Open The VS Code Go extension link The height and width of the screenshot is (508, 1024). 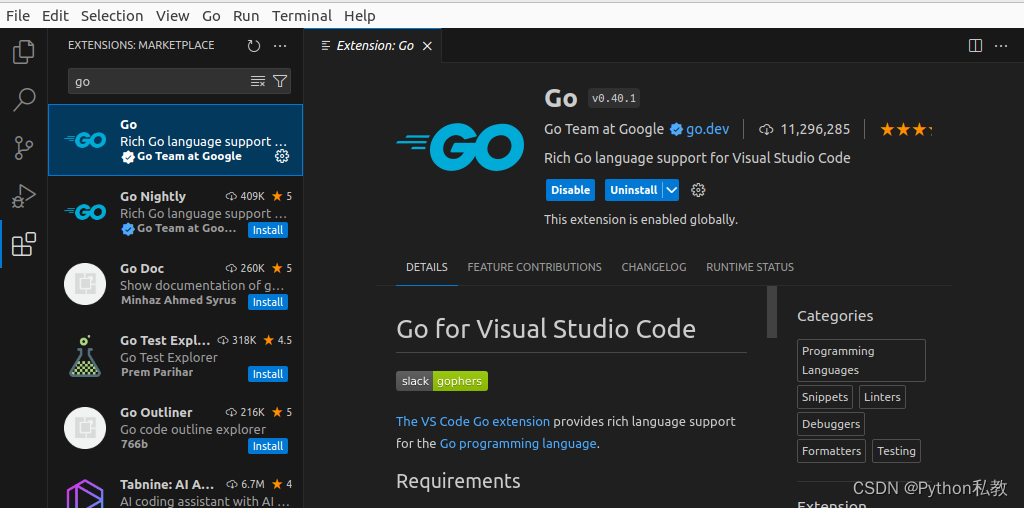[473, 421]
